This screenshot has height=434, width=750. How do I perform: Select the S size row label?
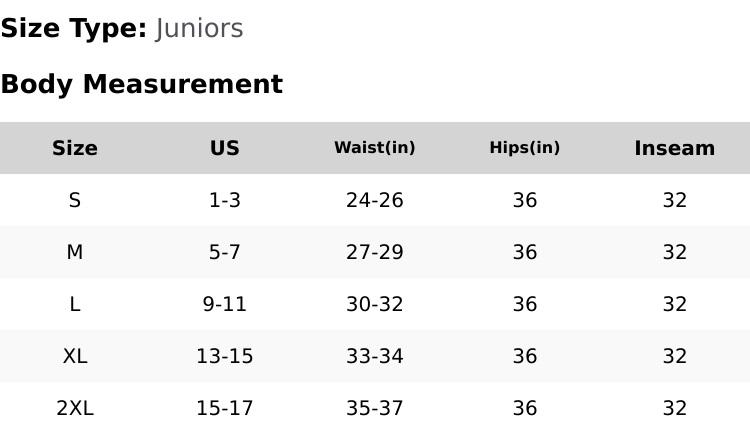pyautogui.click(x=75, y=200)
